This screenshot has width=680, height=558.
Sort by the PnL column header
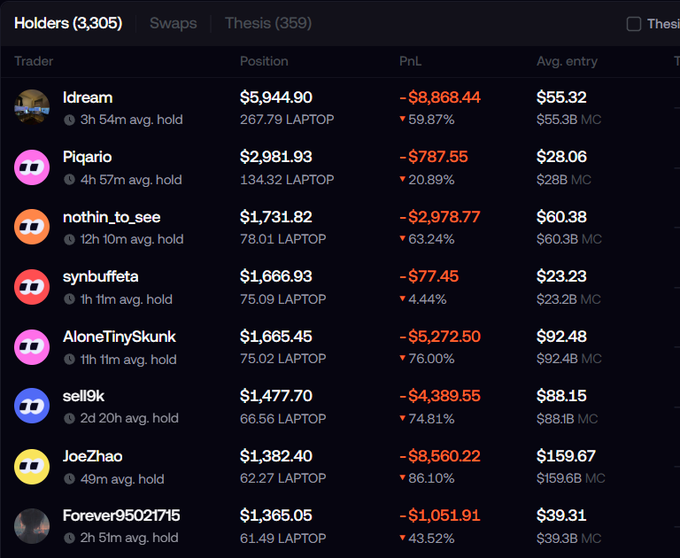410,62
